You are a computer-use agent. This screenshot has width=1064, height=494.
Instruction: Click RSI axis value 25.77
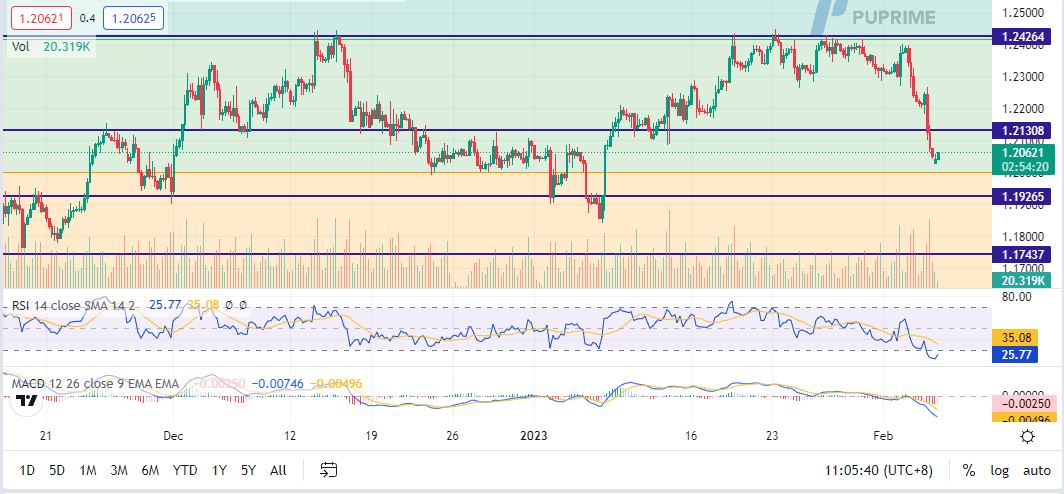(1015, 354)
